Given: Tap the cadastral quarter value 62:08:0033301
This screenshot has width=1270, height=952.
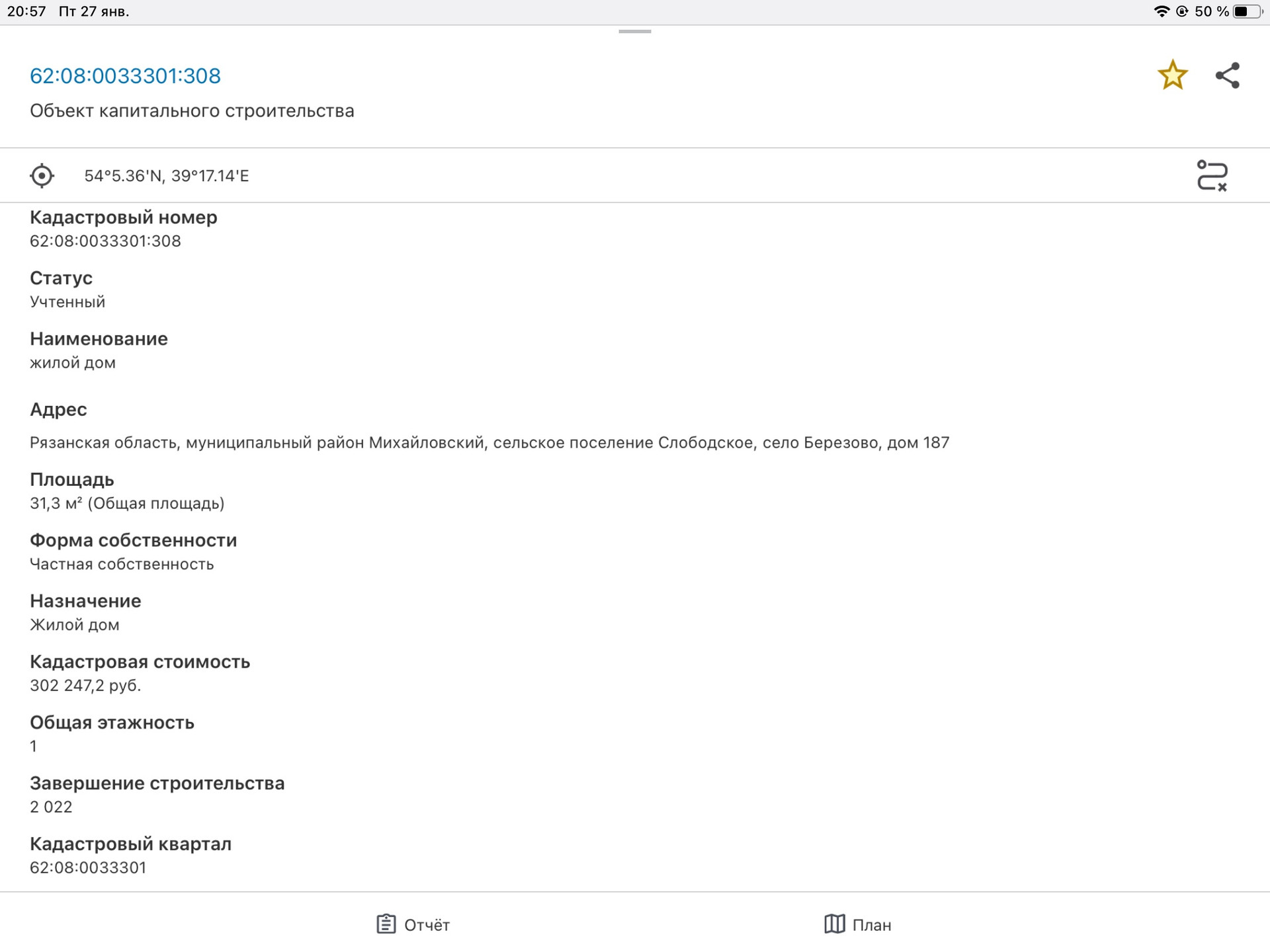Looking at the screenshot, I should [87, 867].
